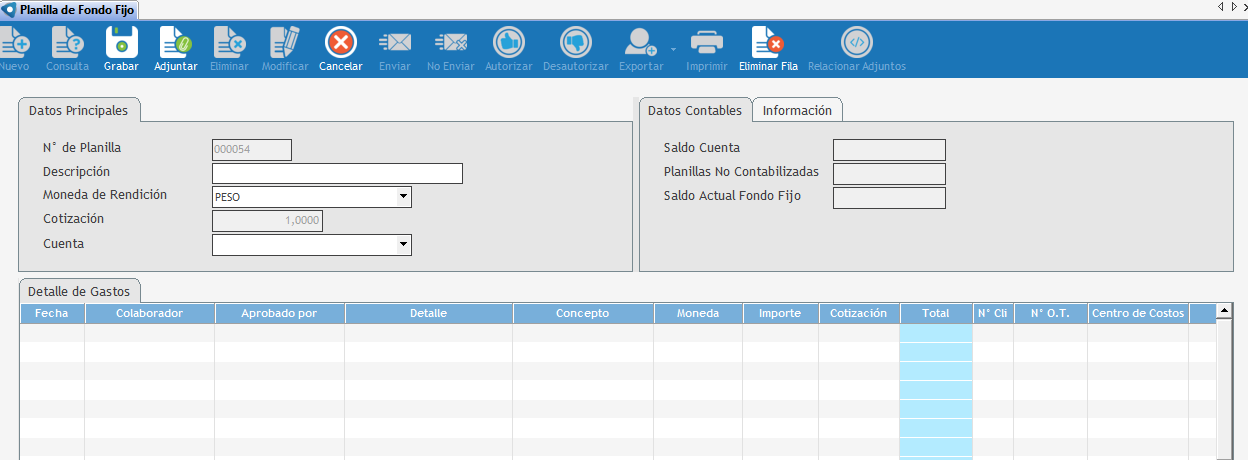Click the Relacionar Adjuntos icon
Viewport: 1248px width, 460px height.
(x=856, y=43)
